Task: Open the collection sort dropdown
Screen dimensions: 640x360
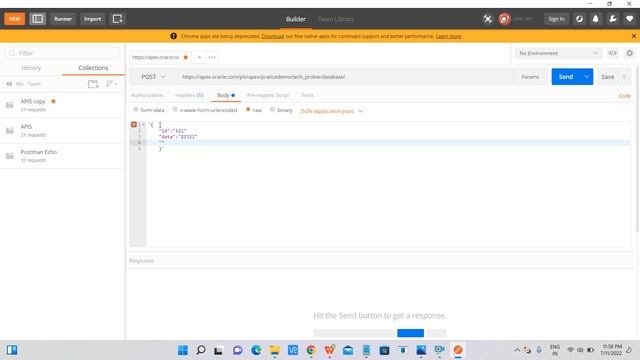Action: click(111, 84)
